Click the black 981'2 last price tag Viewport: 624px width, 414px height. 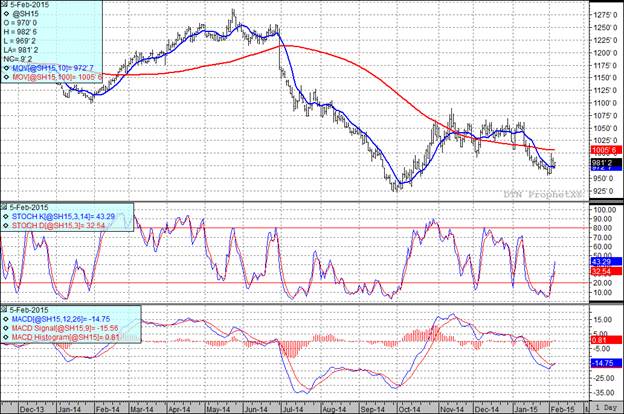tap(606, 163)
